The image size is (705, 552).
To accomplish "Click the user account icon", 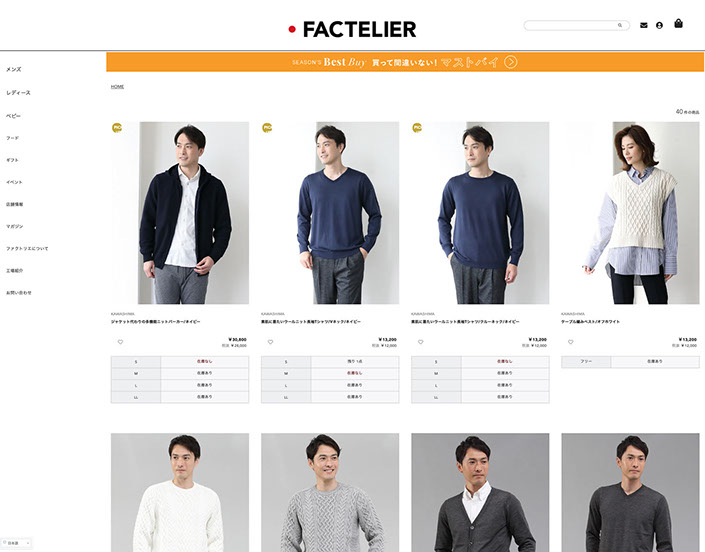I will point(659,26).
